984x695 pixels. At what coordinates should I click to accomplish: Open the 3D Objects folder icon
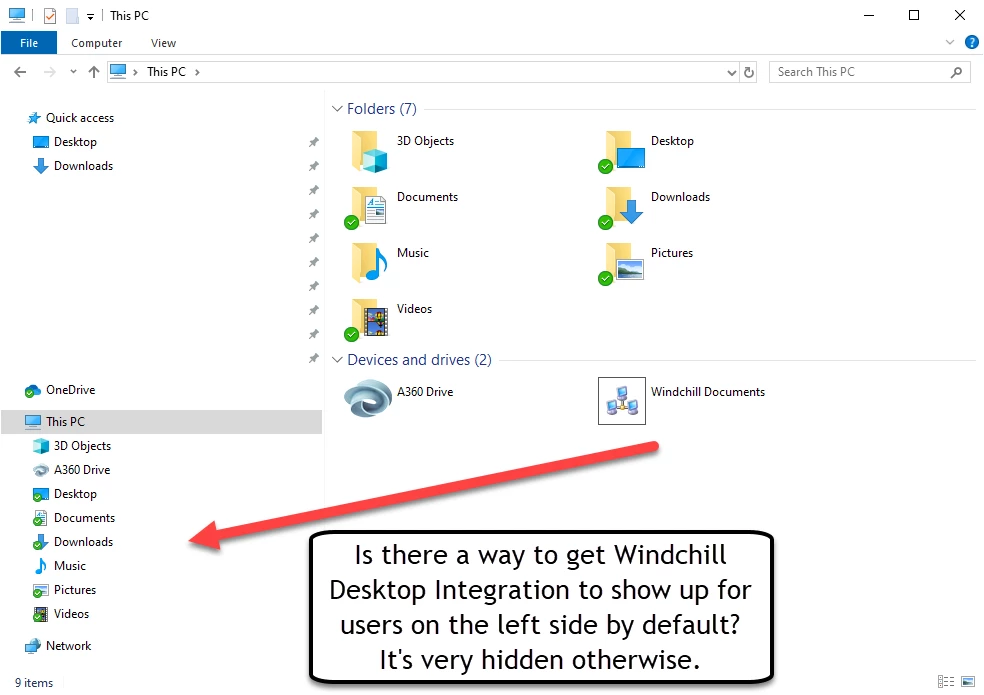pyautogui.click(x=369, y=151)
